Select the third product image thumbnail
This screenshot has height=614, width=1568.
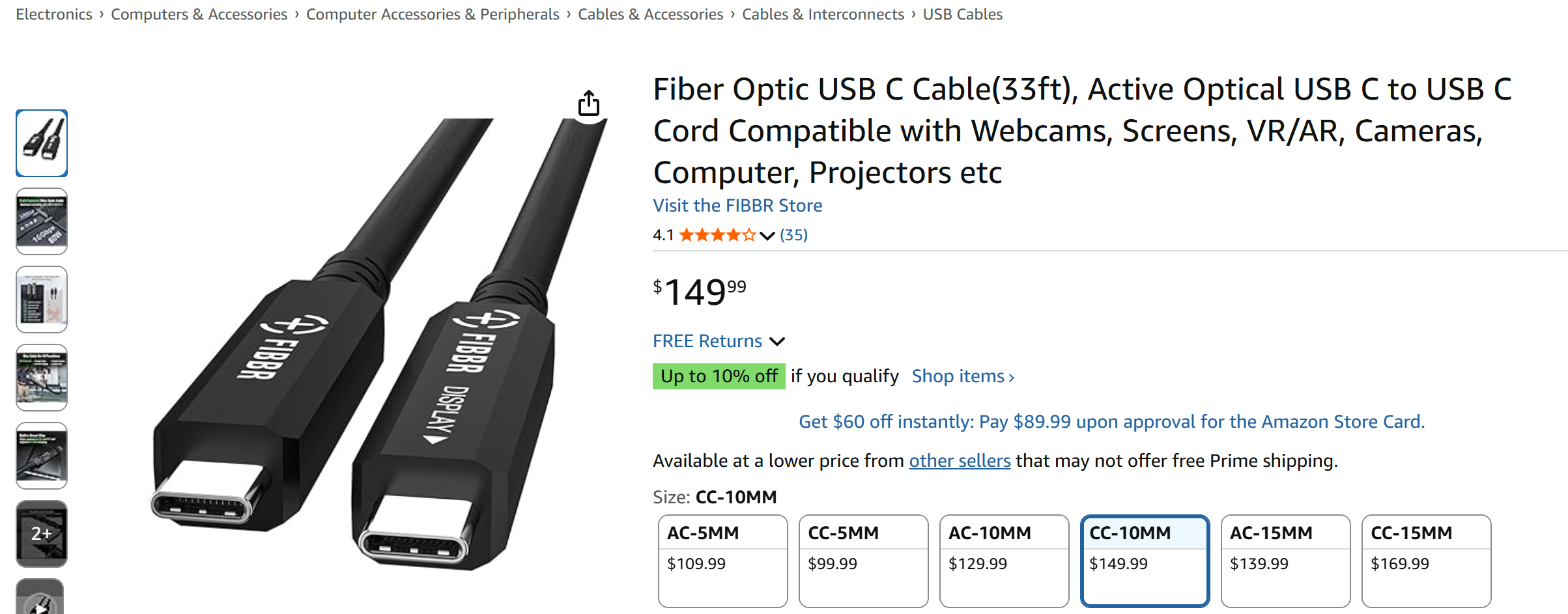click(x=42, y=300)
